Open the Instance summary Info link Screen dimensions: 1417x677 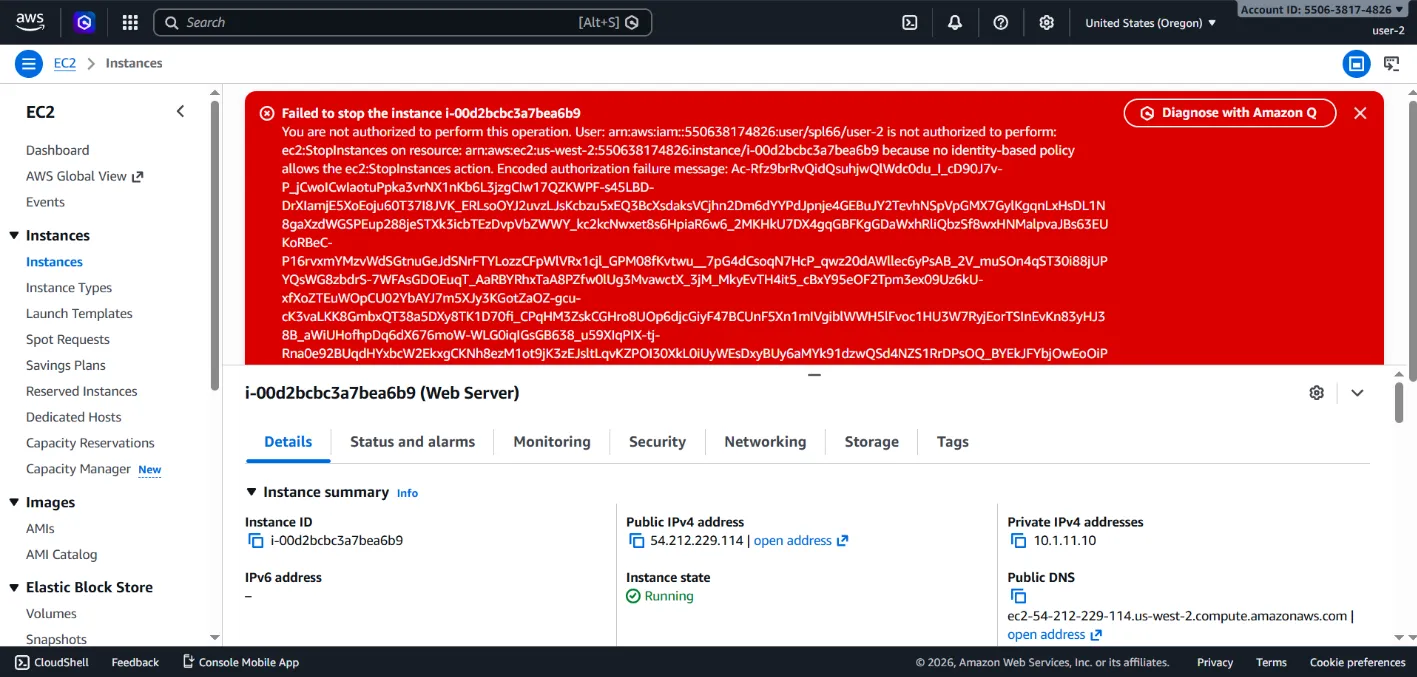click(407, 493)
